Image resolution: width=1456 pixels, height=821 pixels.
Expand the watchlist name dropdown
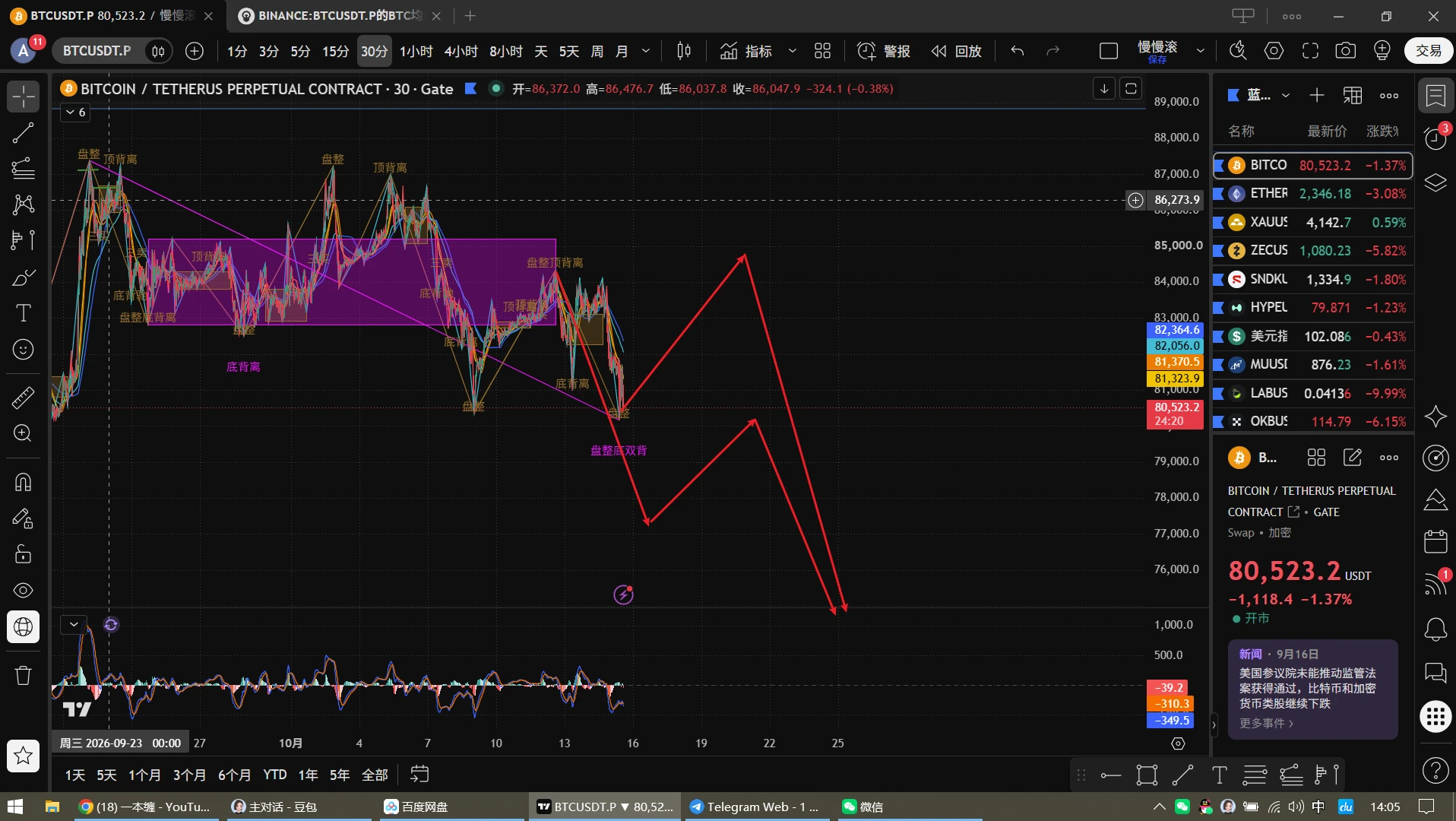[1286, 95]
